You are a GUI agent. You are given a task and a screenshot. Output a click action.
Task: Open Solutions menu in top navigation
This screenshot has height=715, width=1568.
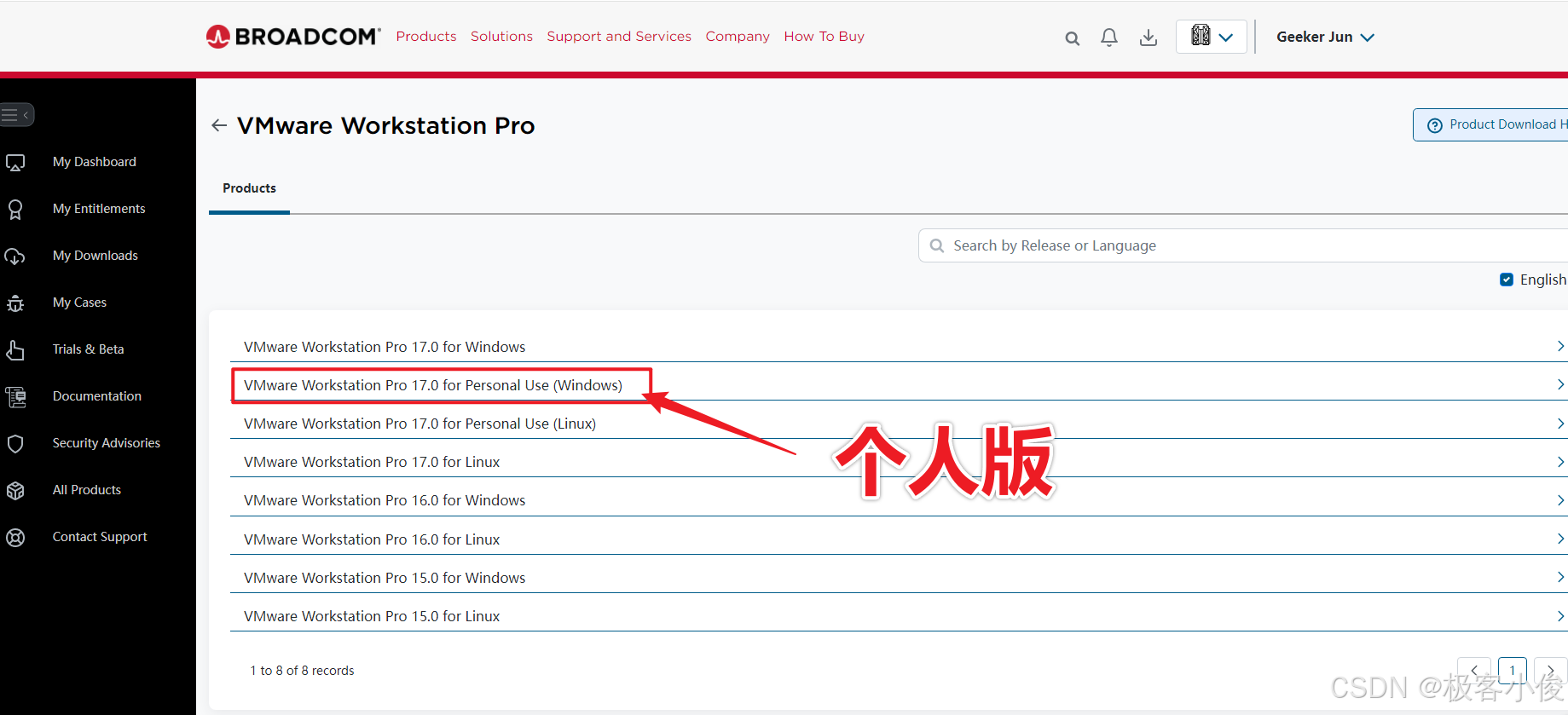click(x=501, y=36)
